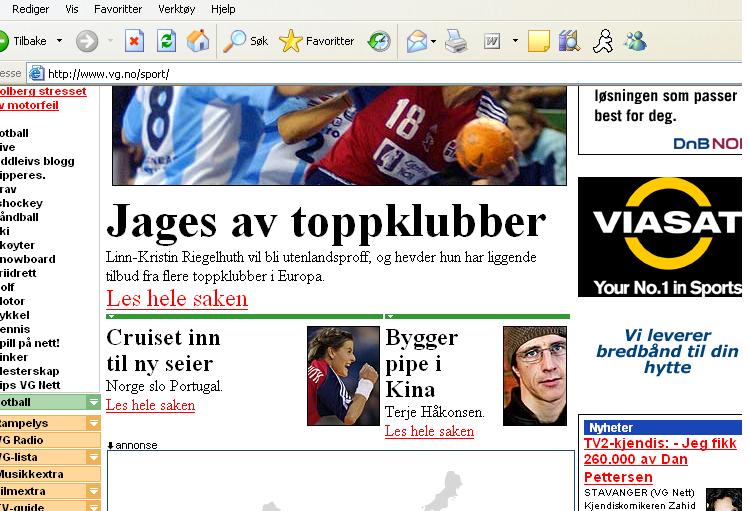749x511 pixels.
Task: Open 'Spill på nett!' sidebar link
Action: pyautogui.click(x=30, y=343)
